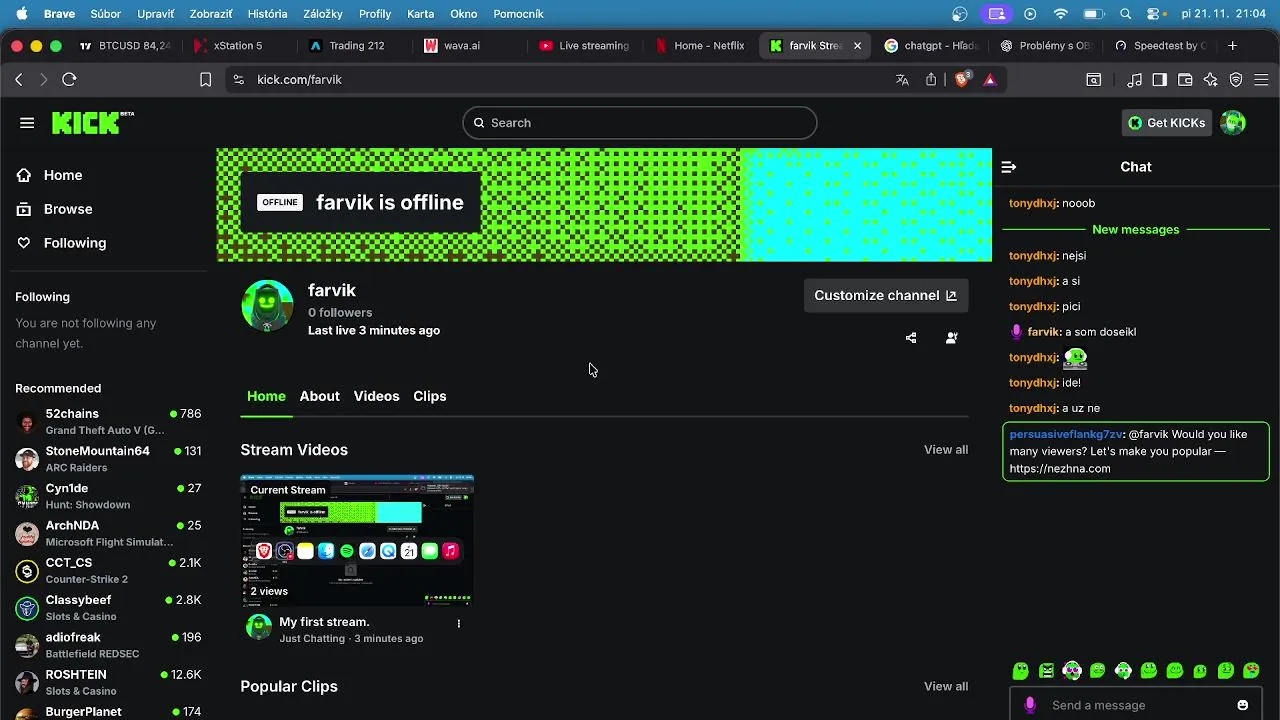Click the Send a message chat input
This screenshot has width=1280, height=720.
tap(1135, 705)
